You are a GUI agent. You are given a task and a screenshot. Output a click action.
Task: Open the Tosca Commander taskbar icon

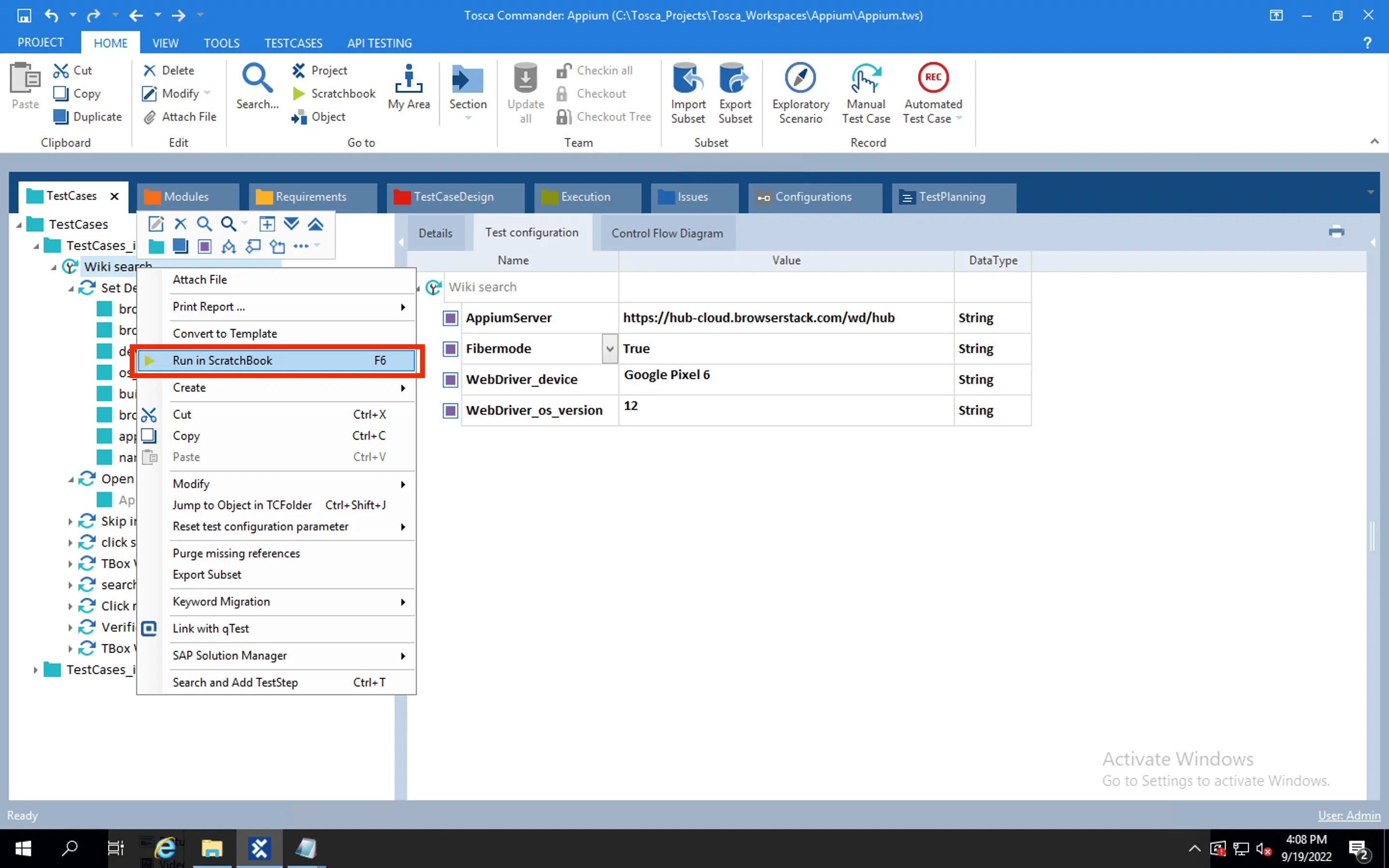pos(259,848)
